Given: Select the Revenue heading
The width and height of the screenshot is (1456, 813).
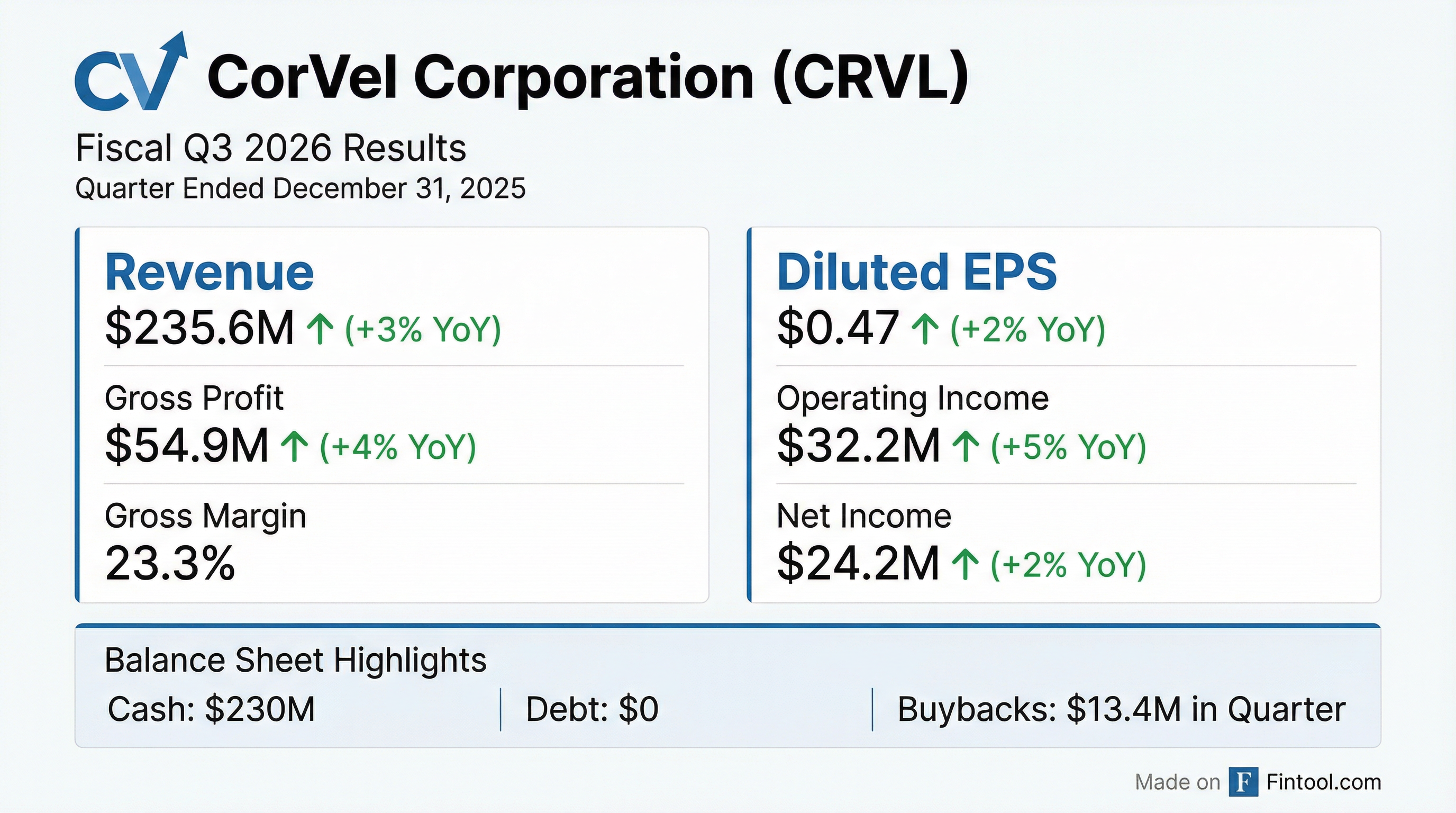Looking at the screenshot, I should click(209, 273).
